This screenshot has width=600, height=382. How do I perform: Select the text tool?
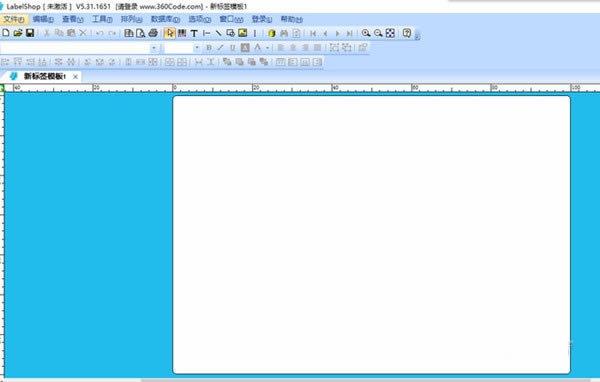[194, 33]
